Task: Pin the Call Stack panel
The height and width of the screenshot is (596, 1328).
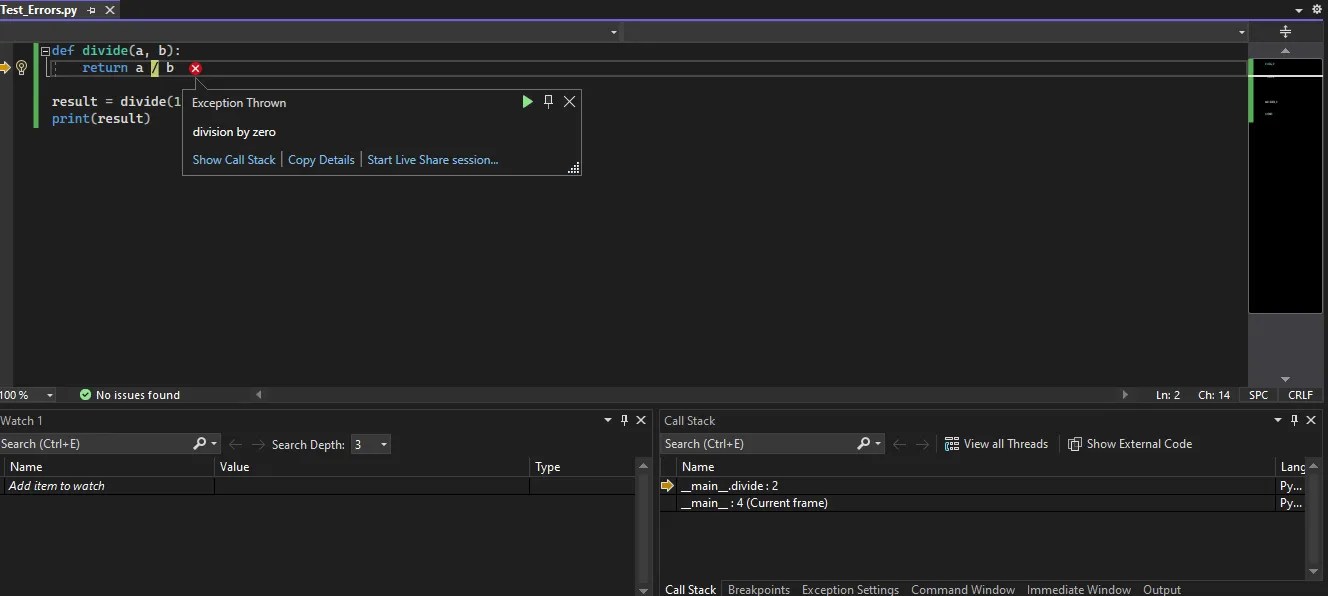Action: point(1294,420)
